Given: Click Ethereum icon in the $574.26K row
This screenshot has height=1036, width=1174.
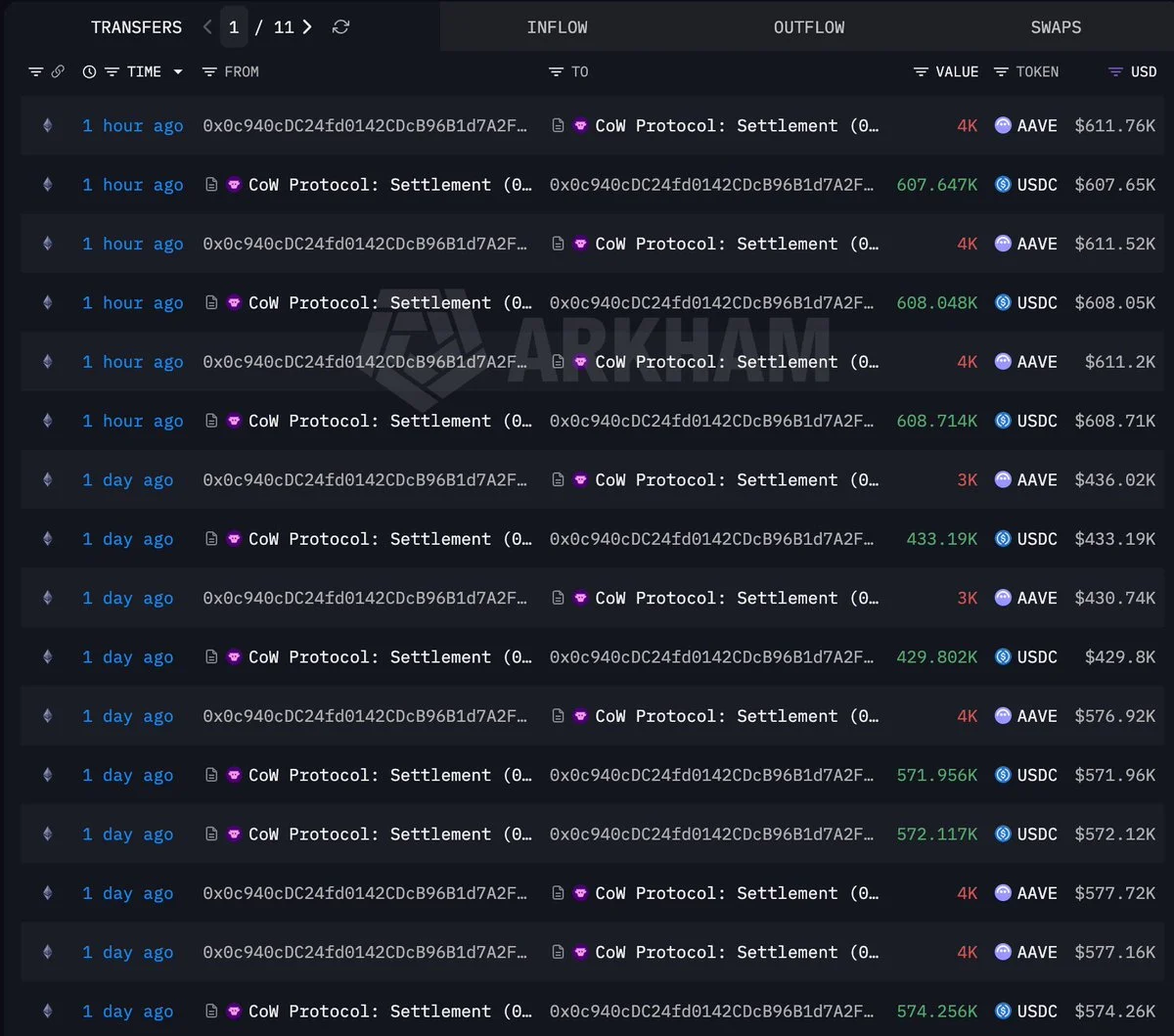Looking at the screenshot, I should [47, 1011].
